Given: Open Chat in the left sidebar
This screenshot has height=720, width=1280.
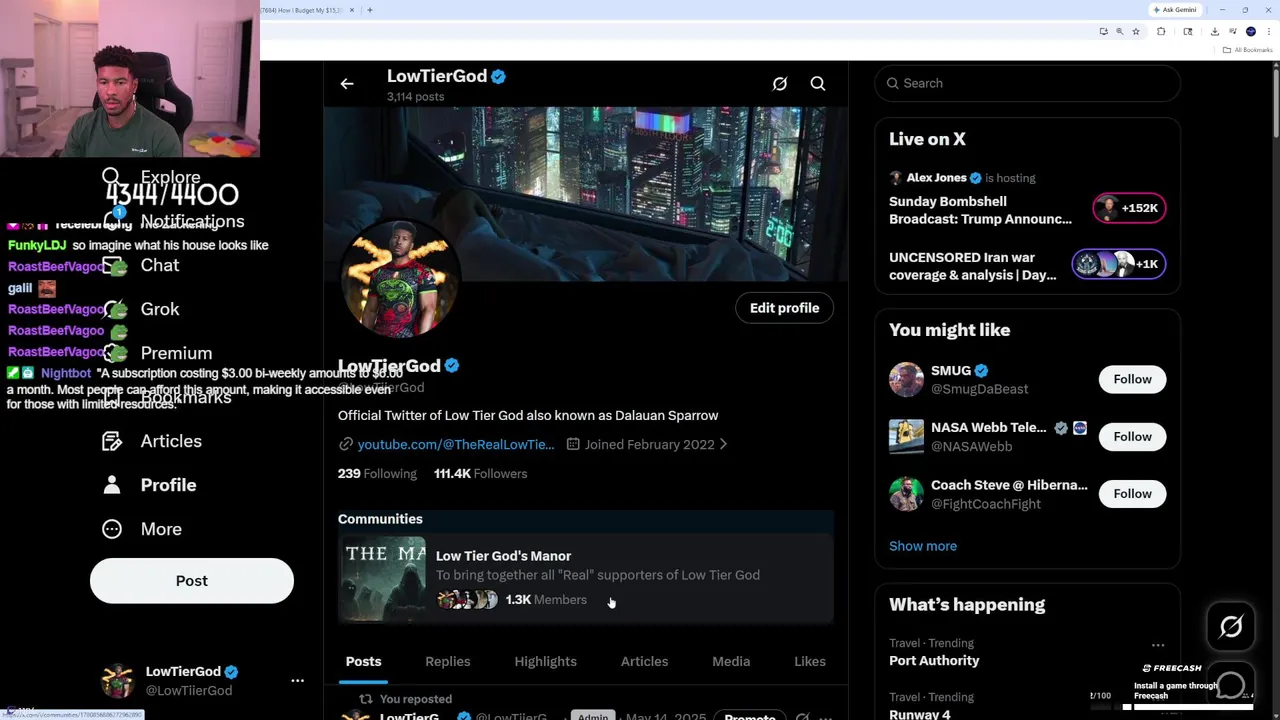Looking at the screenshot, I should (141, 265).
